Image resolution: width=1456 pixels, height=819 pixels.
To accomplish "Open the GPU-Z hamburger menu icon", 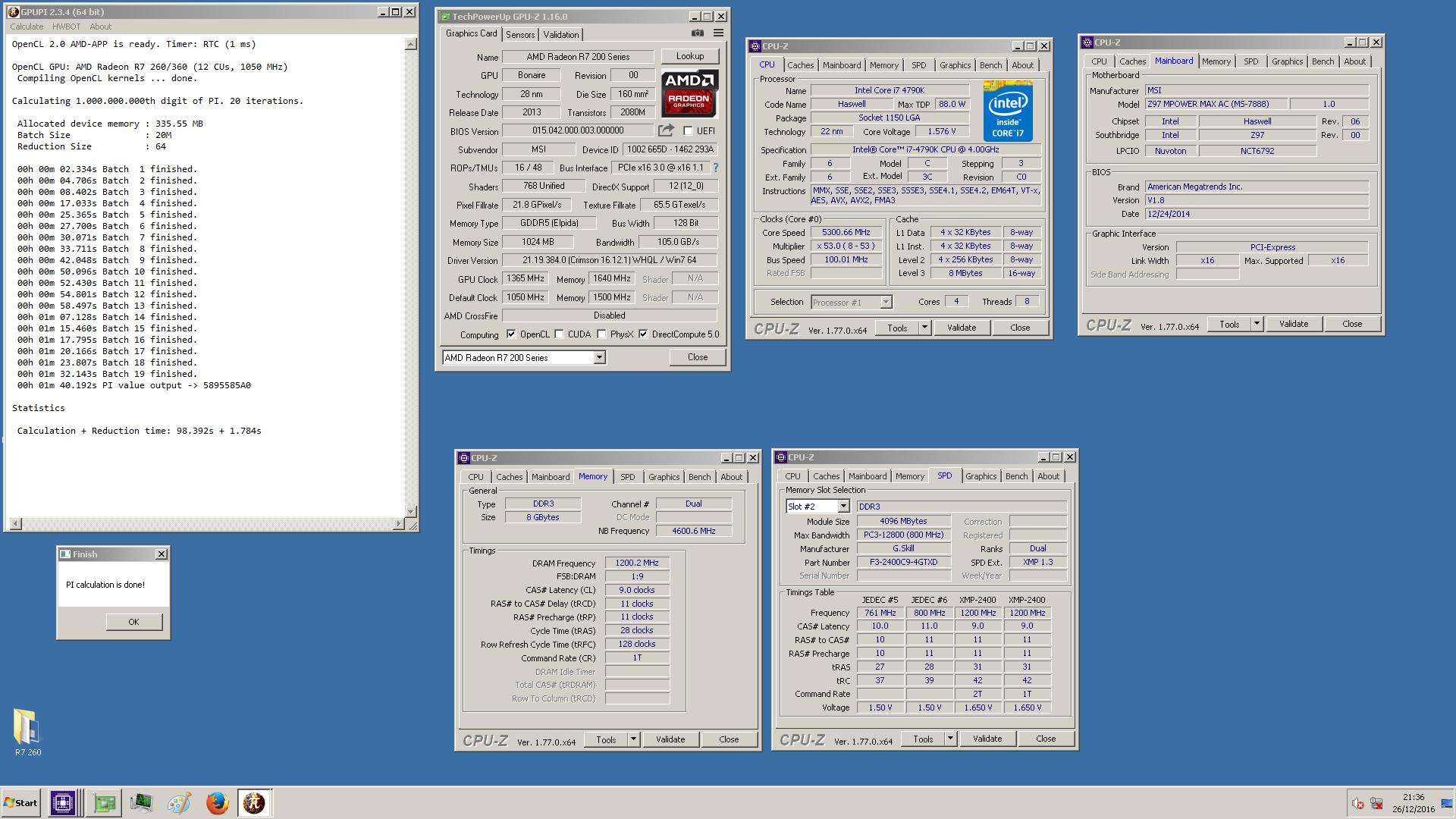I will [x=718, y=33].
